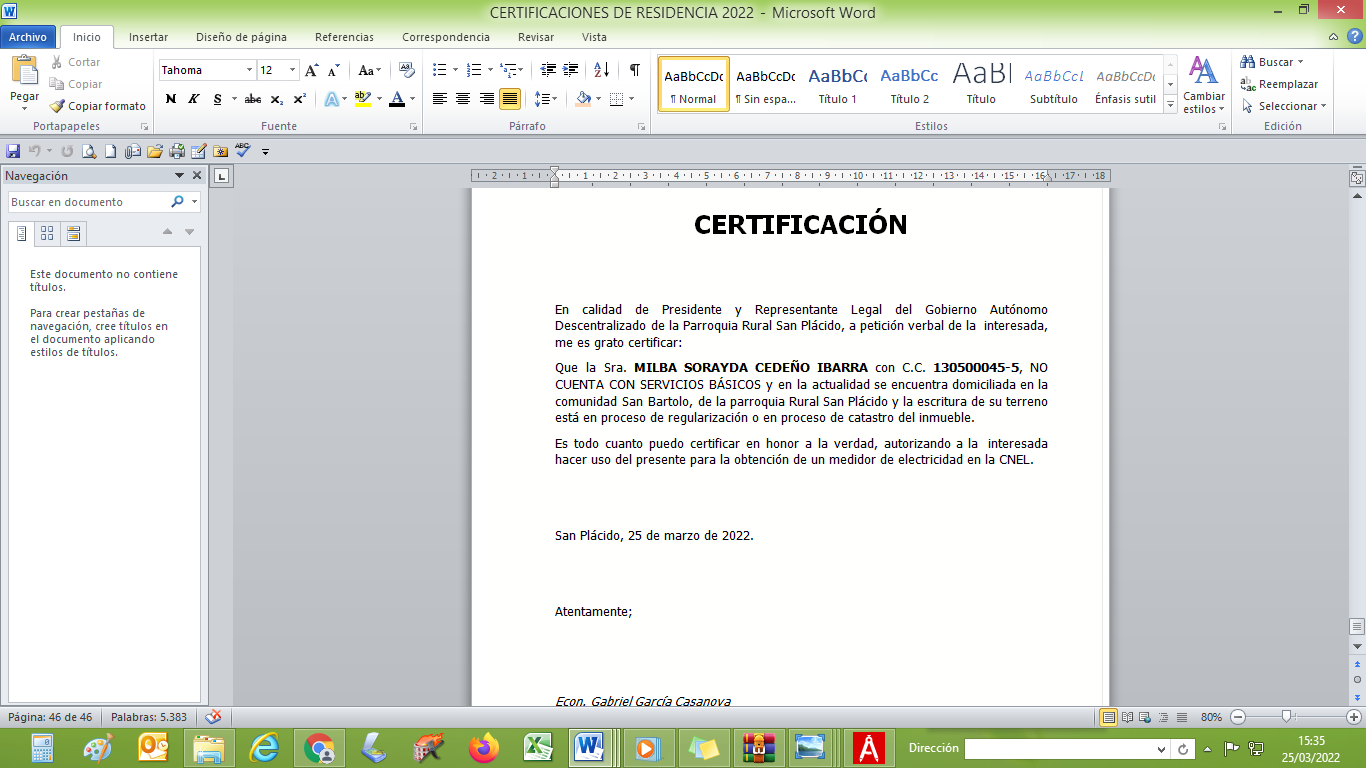Click the Save icon in quick access toolbar

(x=13, y=151)
